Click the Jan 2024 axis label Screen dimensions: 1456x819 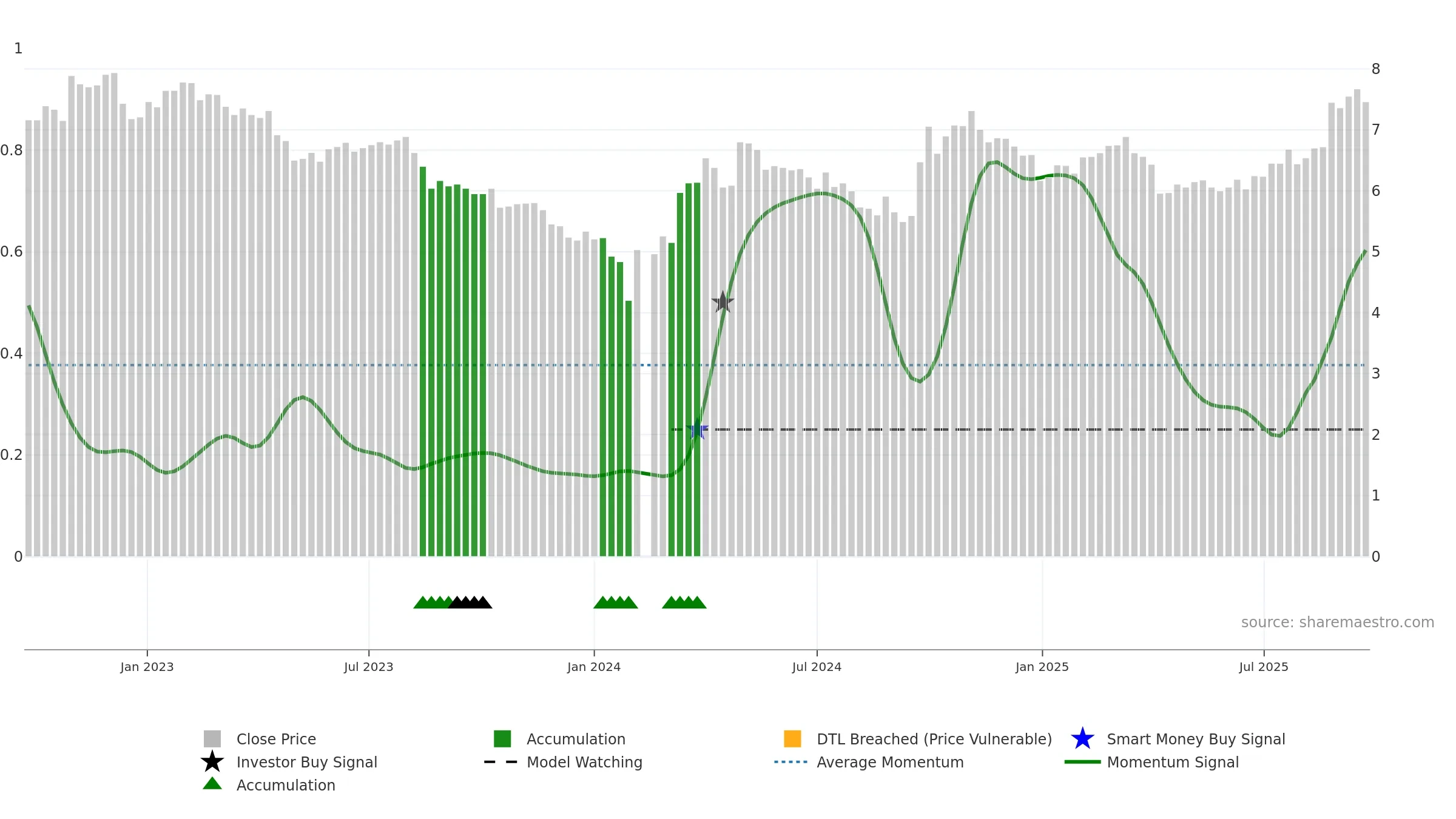594,667
